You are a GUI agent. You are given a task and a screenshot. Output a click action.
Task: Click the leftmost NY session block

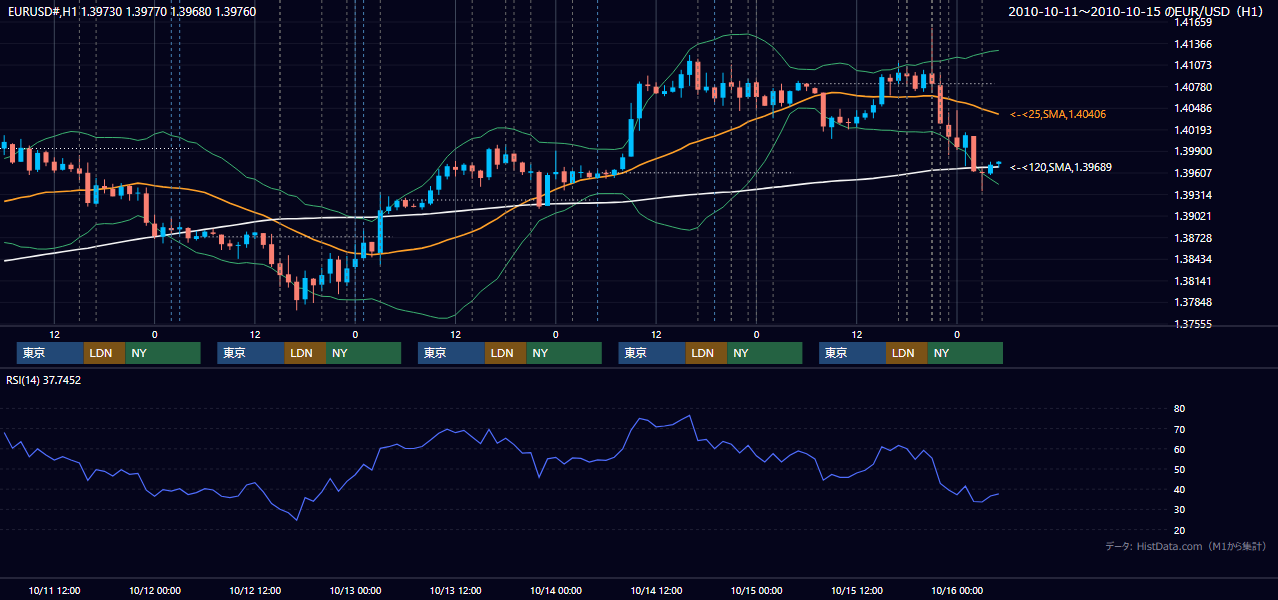point(163,353)
